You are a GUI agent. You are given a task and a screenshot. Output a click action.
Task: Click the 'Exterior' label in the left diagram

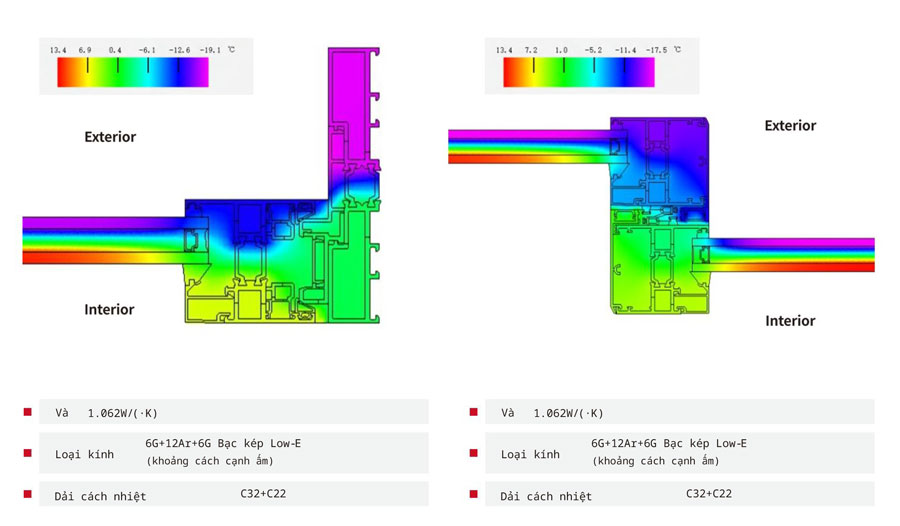pyautogui.click(x=110, y=137)
